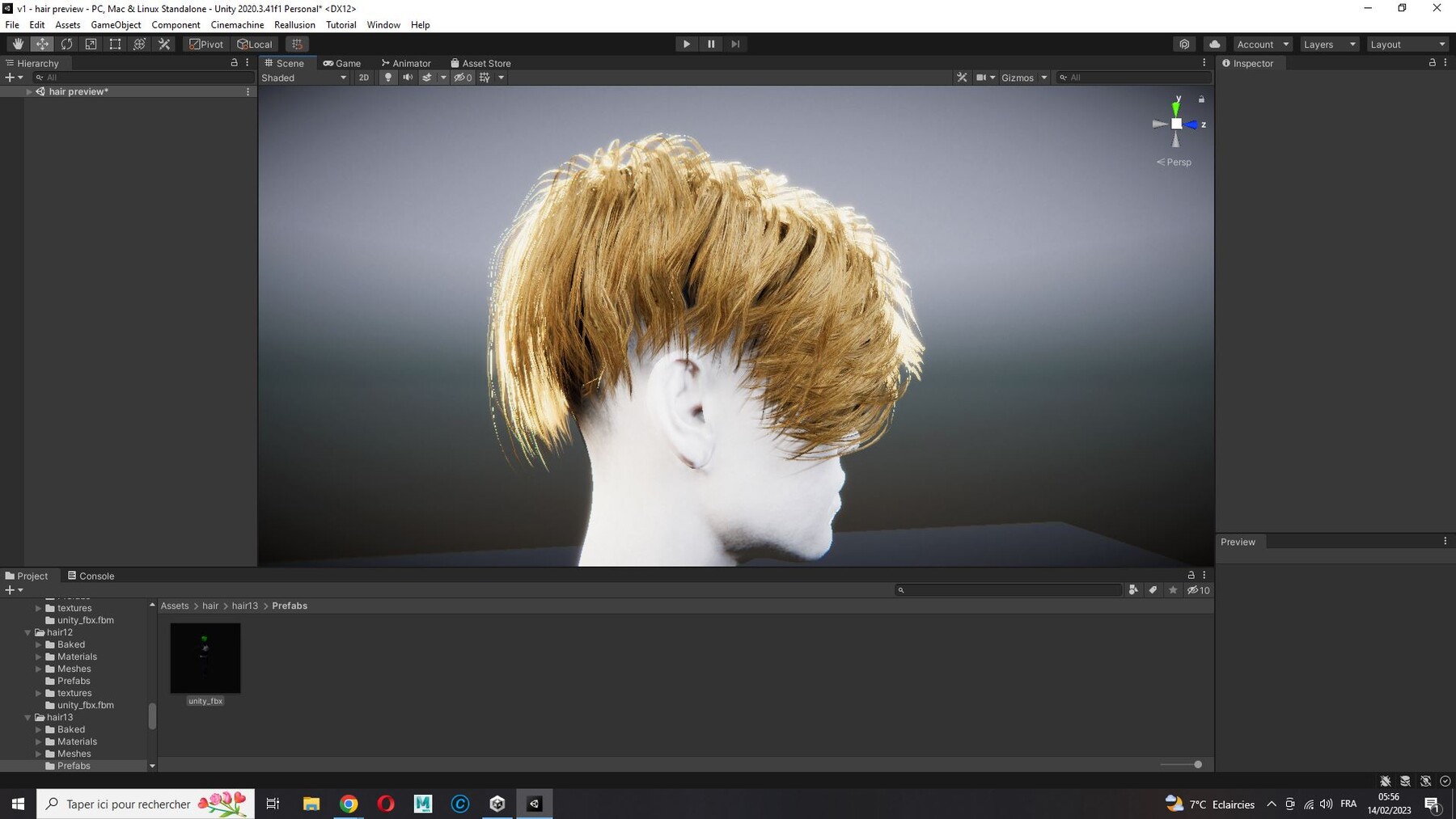Screen dimensions: 1456x819
Task: Select the Rect transform tool
Action: point(115,44)
